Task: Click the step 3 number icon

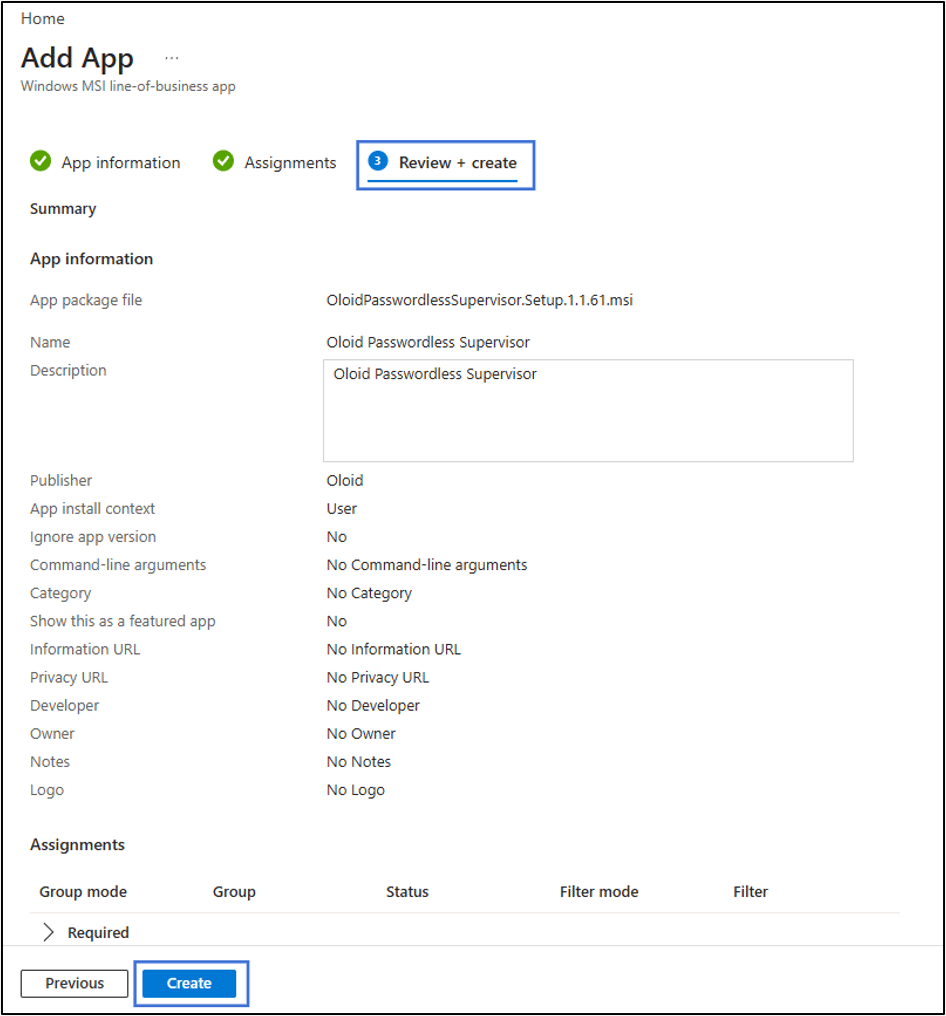Action: pyautogui.click(x=378, y=161)
